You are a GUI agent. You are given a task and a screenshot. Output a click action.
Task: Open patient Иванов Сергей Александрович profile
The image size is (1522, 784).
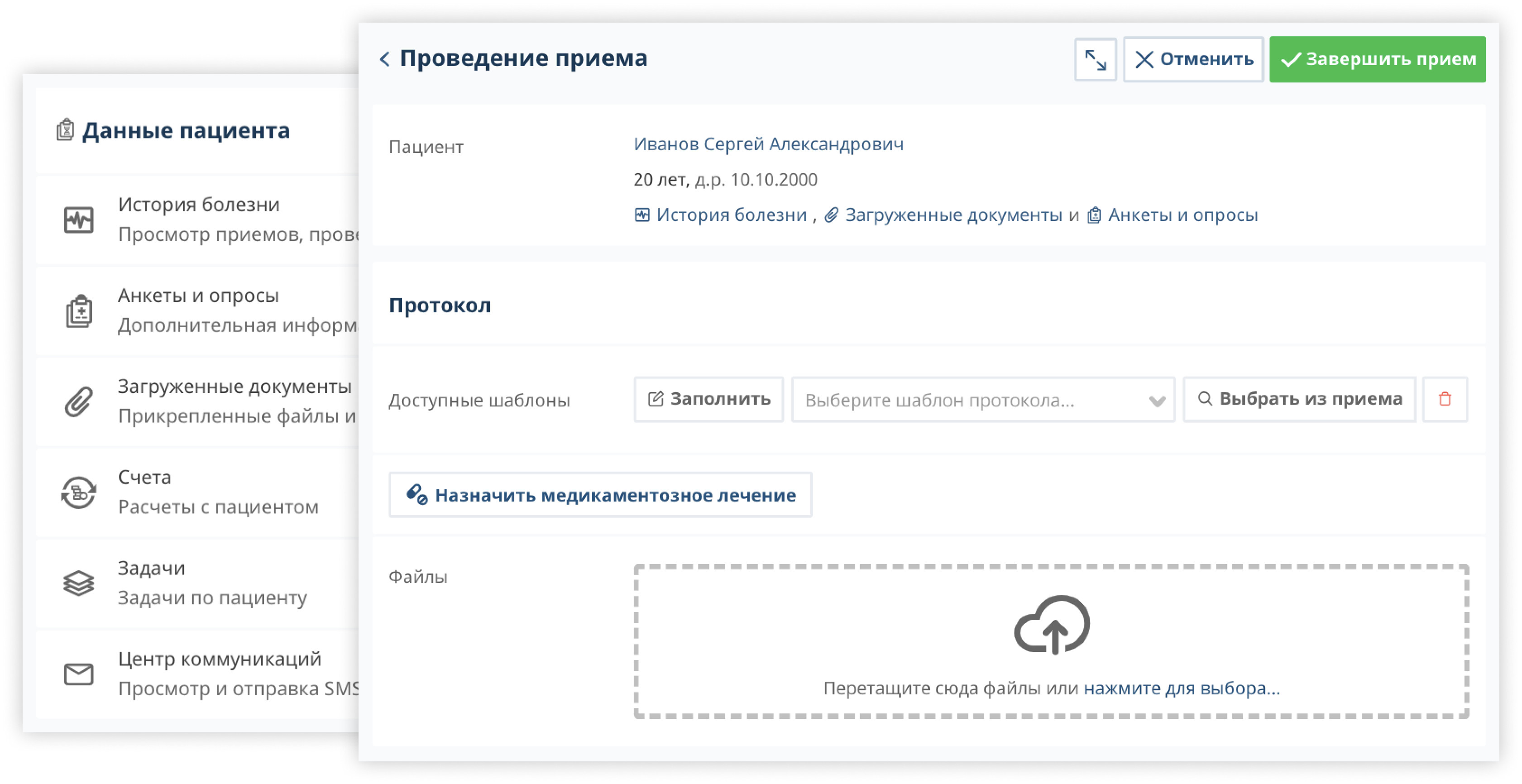click(768, 144)
